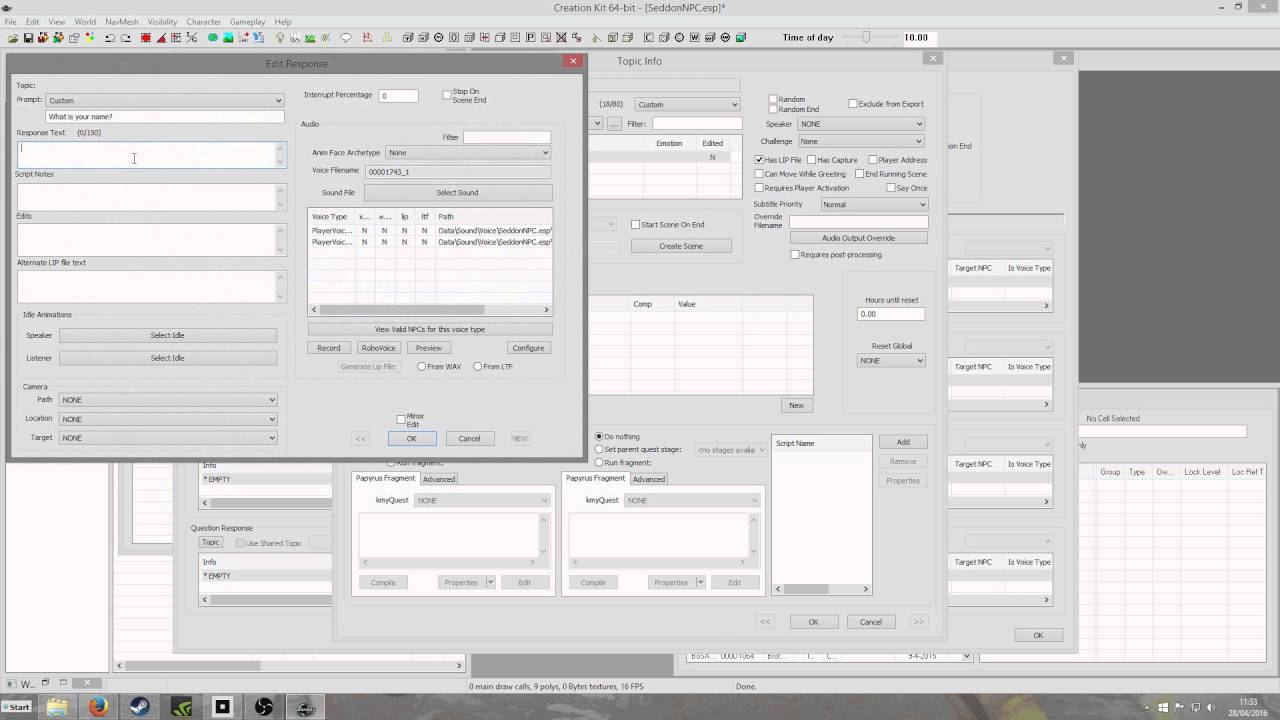Open the Windows Start button
Screen dimensions: 1280x720
pos(16,707)
